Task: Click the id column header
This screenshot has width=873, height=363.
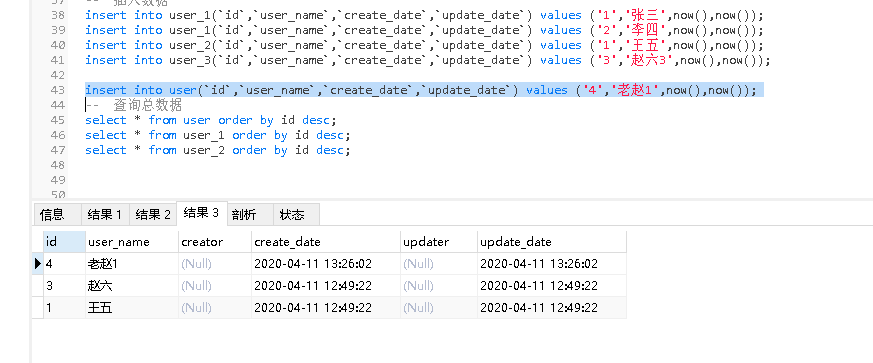Action: click(x=65, y=242)
